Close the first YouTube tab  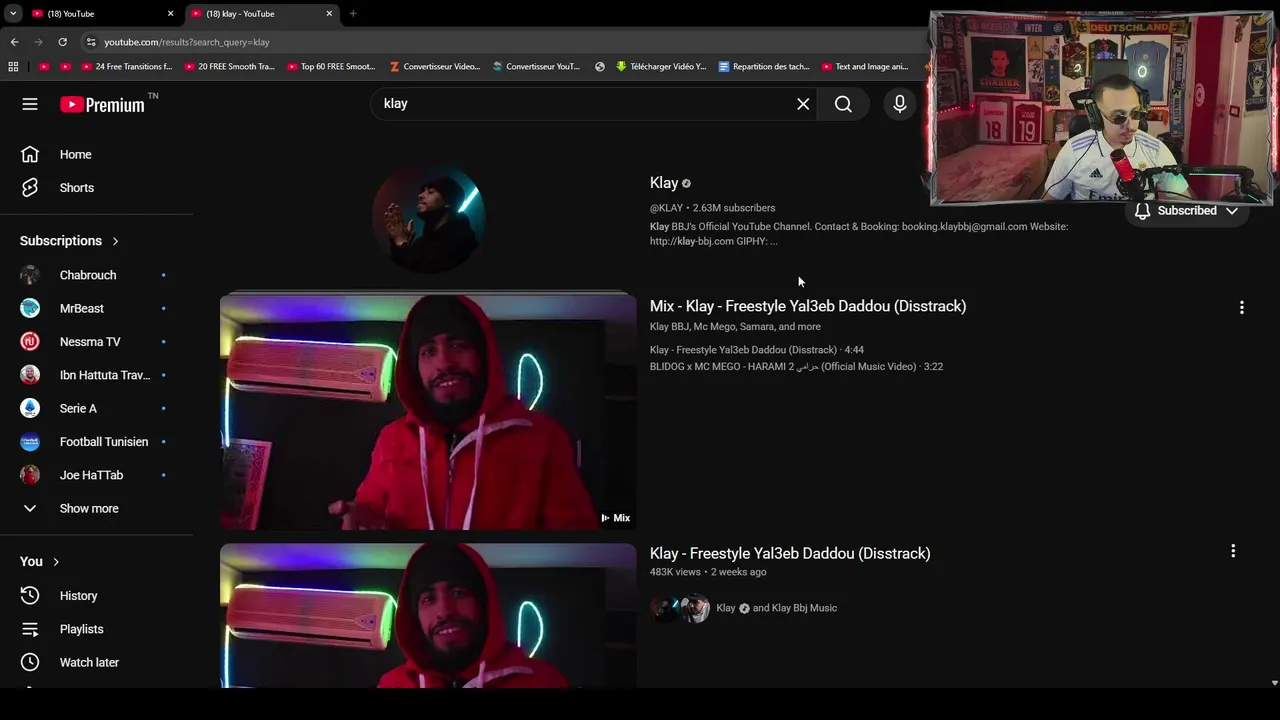170,14
